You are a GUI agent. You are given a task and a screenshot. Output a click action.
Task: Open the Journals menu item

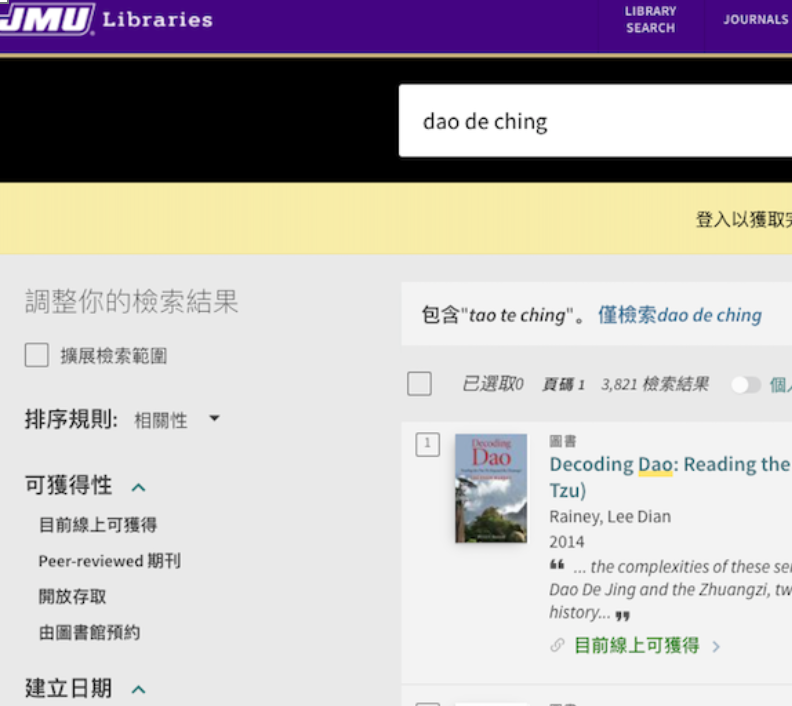tap(756, 20)
